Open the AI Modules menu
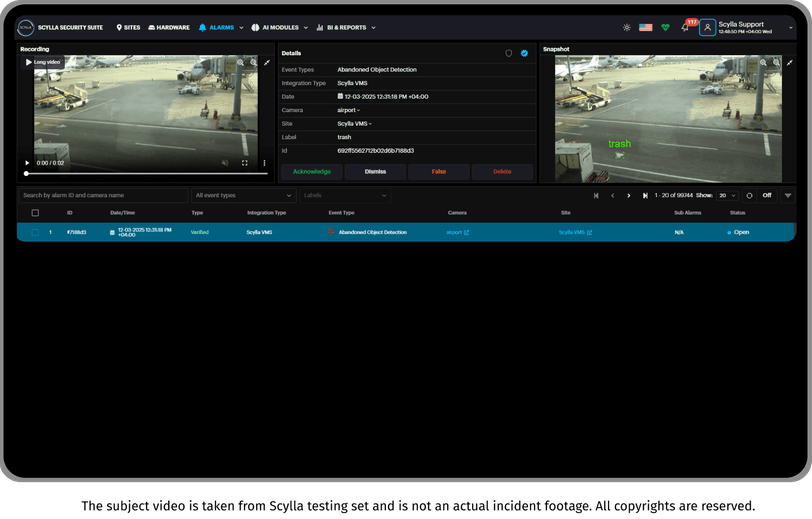Screen dimensions: 812x519 click(x=280, y=27)
